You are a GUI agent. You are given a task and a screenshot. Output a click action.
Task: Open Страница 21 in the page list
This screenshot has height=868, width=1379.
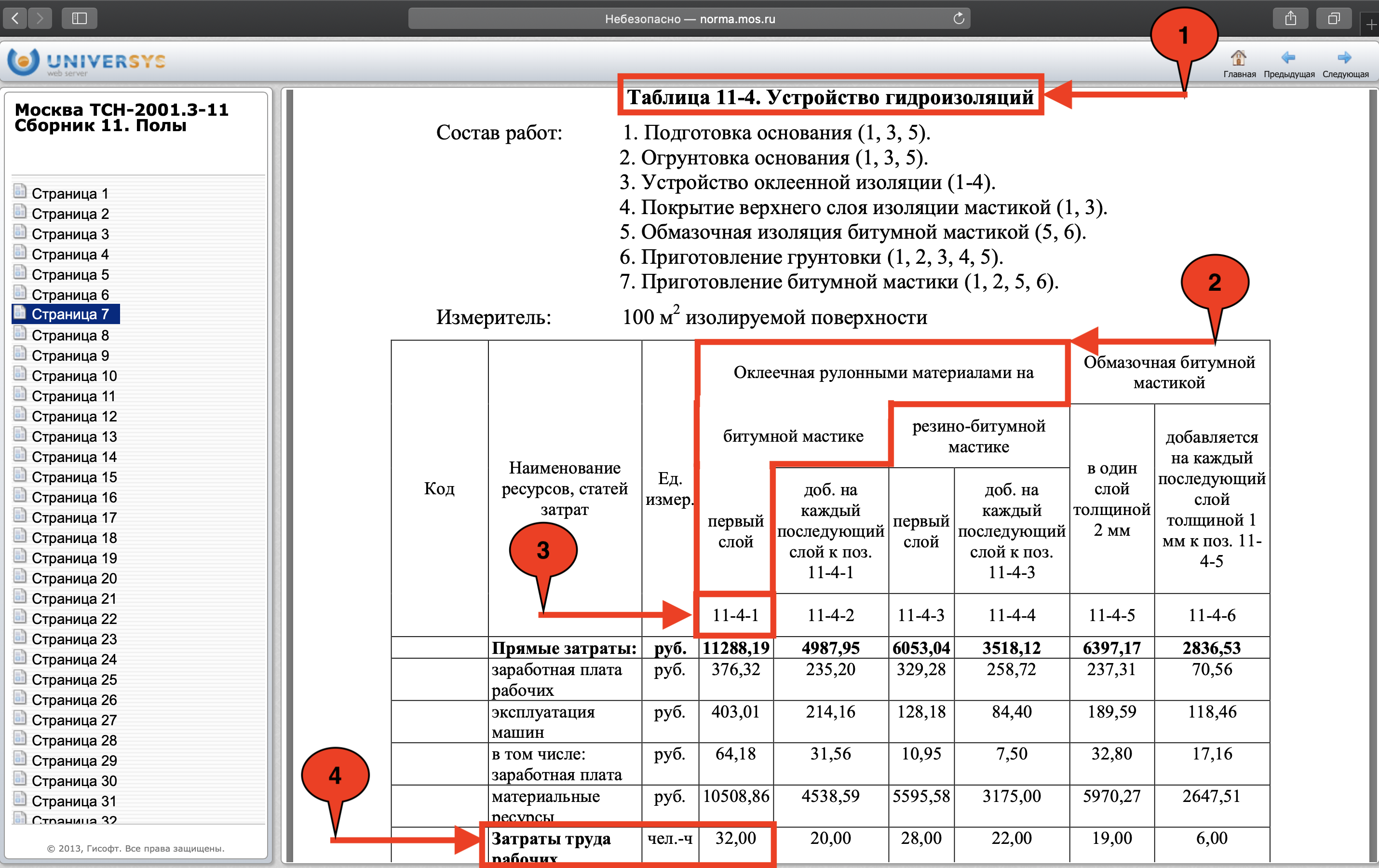[74, 598]
